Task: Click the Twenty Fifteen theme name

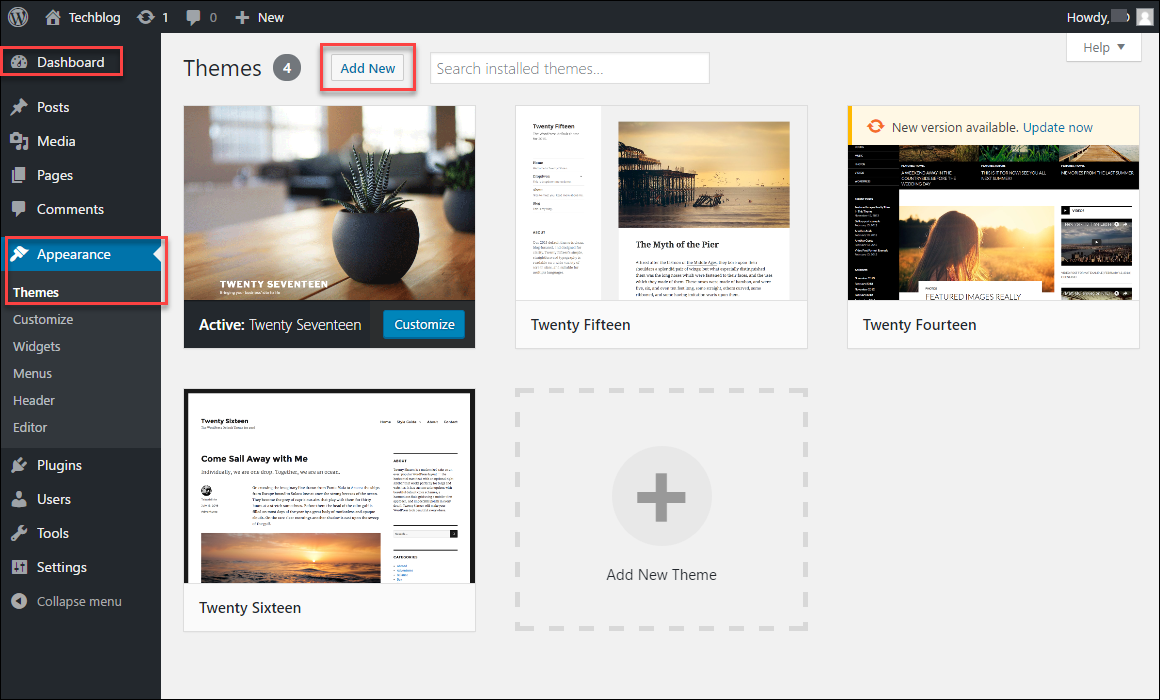Action: coord(581,325)
